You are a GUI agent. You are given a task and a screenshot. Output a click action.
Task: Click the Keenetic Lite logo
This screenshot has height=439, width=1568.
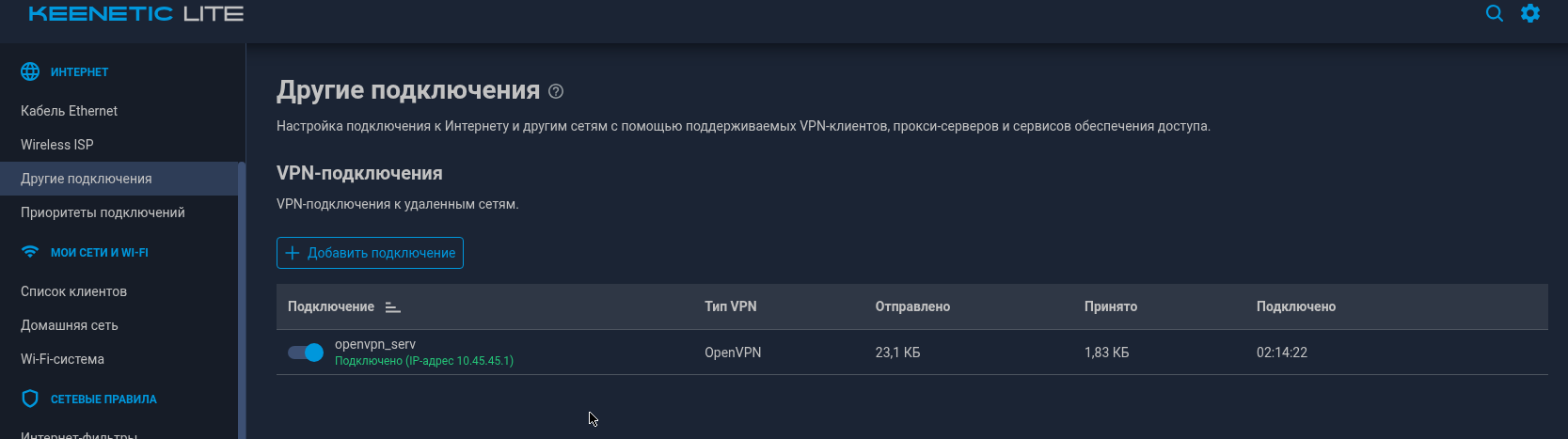pyautogui.click(x=136, y=14)
